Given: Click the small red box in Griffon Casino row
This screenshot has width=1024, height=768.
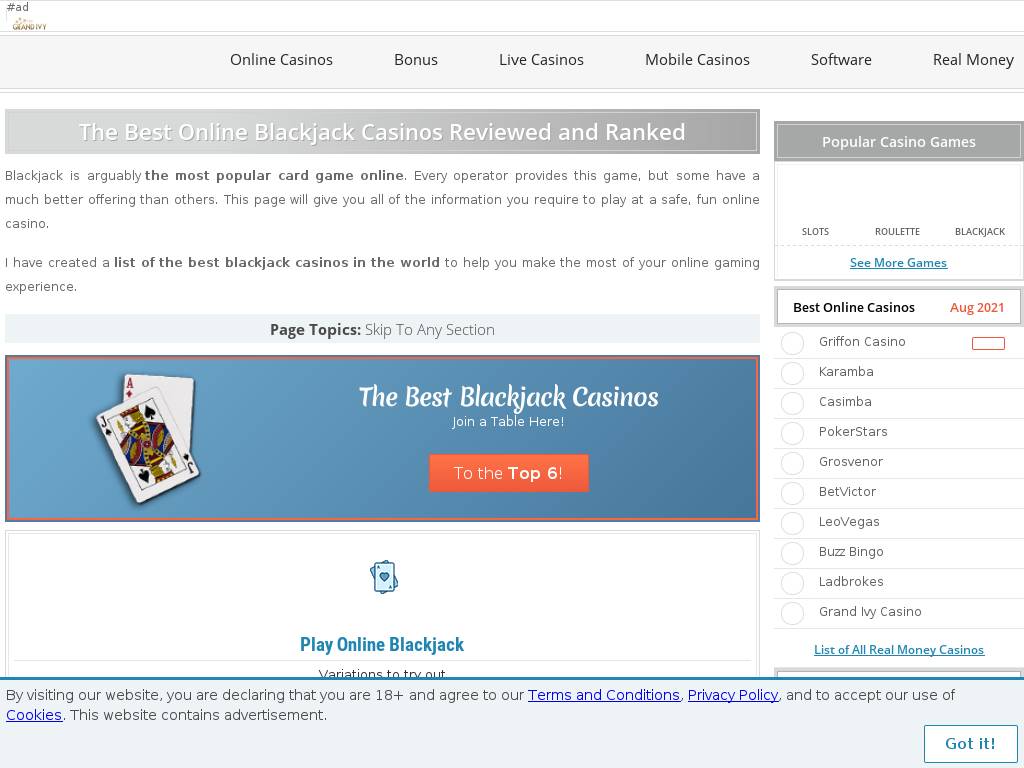Looking at the screenshot, I should [988, 343].
